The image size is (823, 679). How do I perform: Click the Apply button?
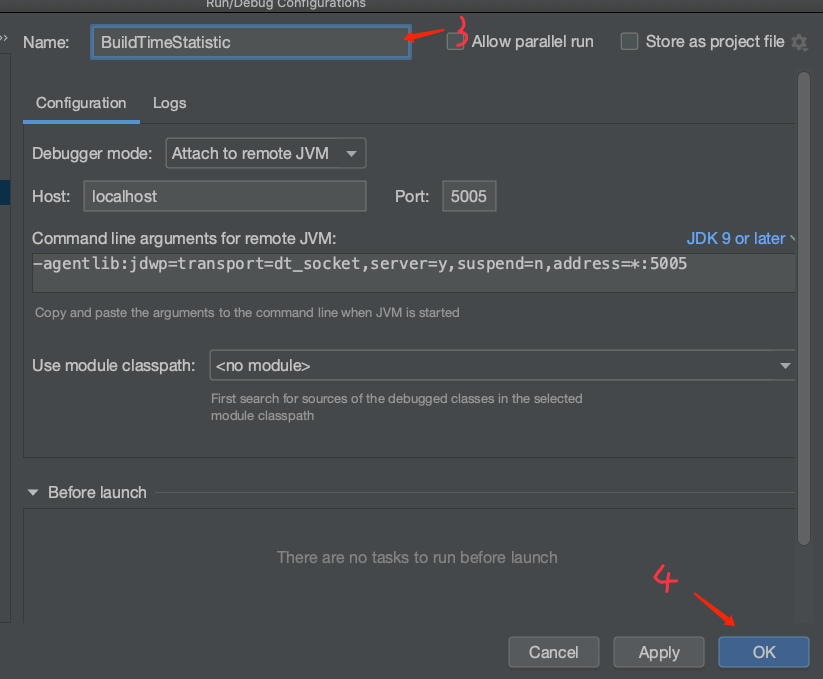pyautogui.click(x=659, y=652)
